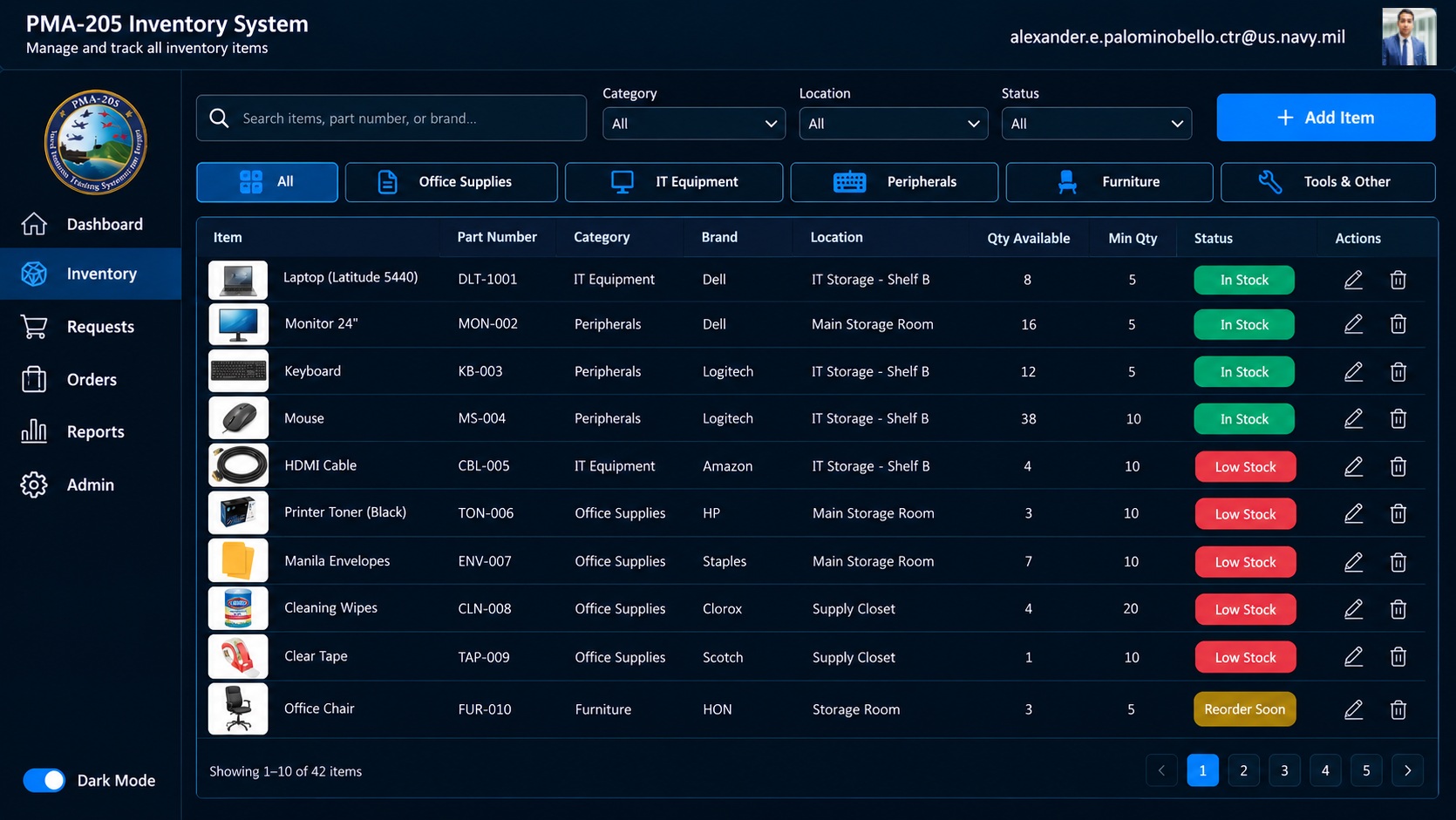Image resolution: width=1456 pixels, height=820 pixels.
Task: Delete the Printer Toner (Black) item
Action: coord(1398,514)
